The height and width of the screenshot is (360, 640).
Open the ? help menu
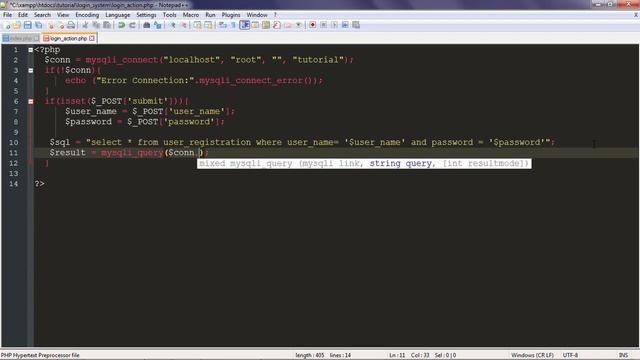pyautogui.click(x=275, y=15)
